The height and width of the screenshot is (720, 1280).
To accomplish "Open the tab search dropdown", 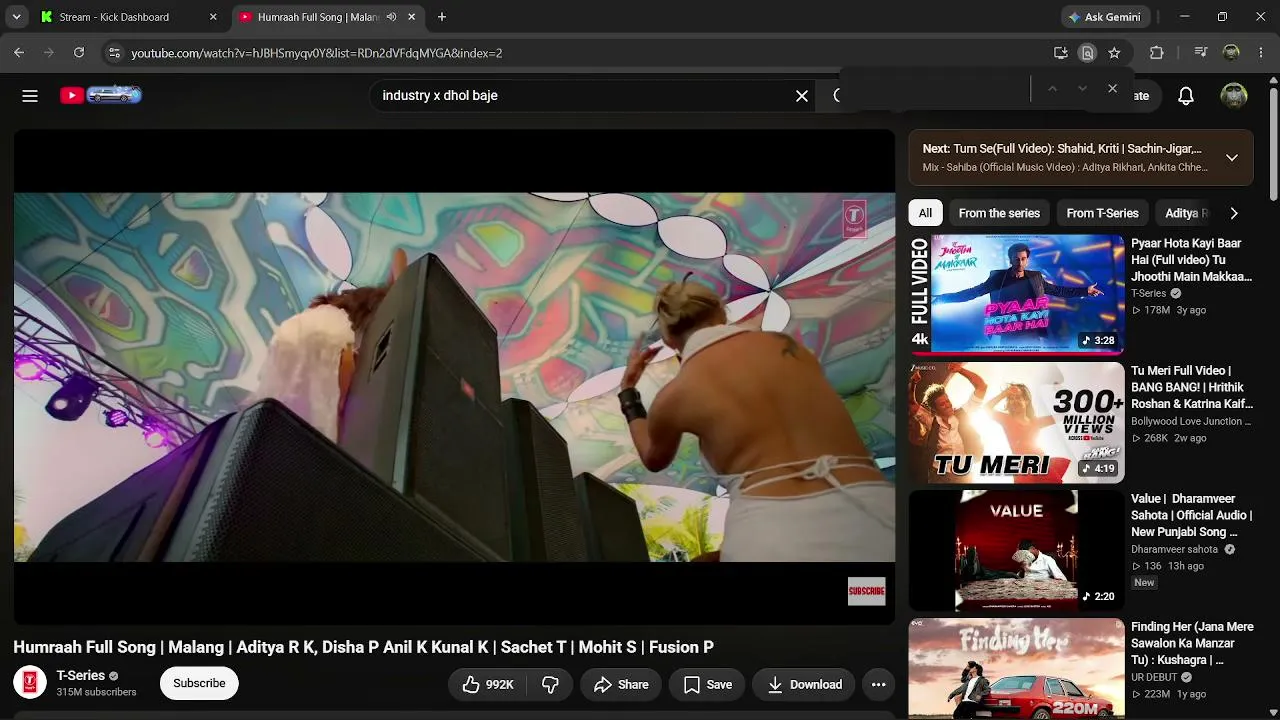I will tap(16, 17).
